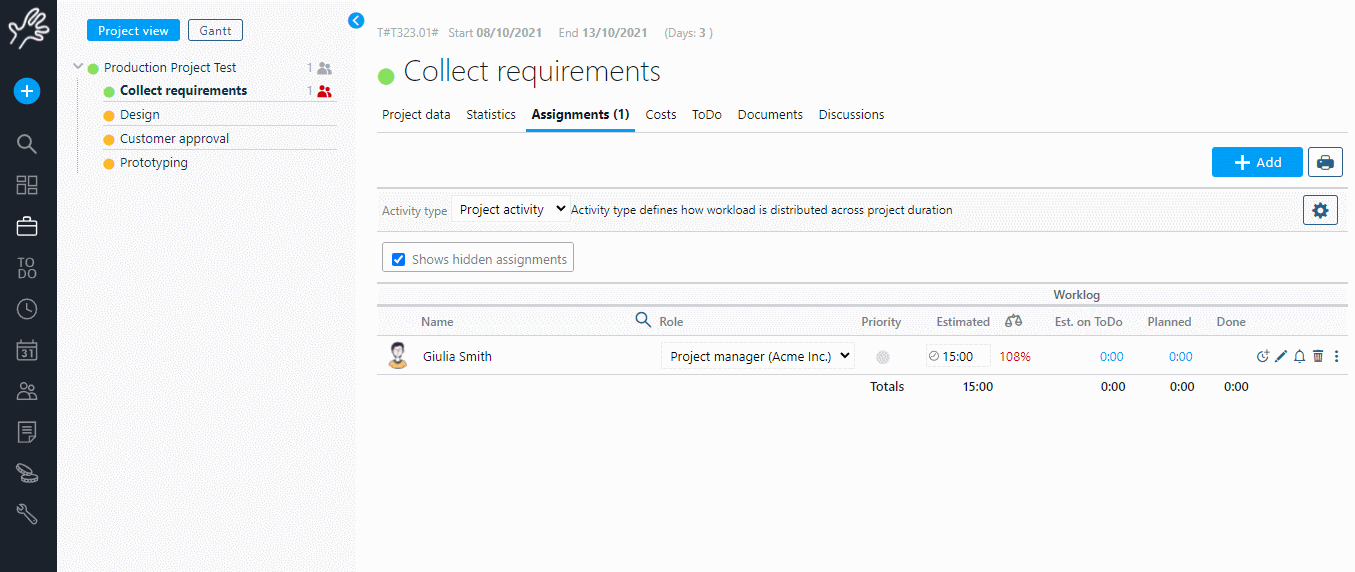Open the Project manager role dropdown

click(758, 356)
